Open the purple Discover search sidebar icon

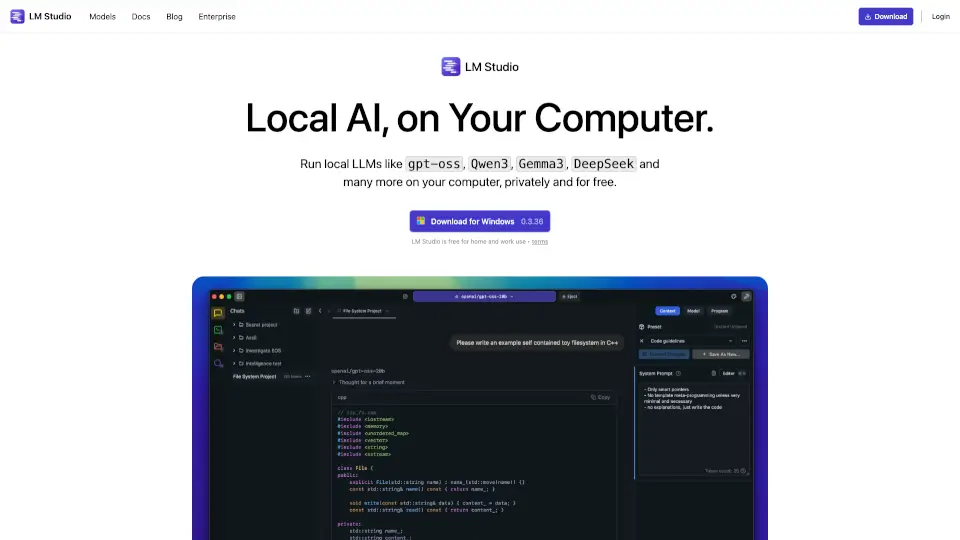[218, 364]
